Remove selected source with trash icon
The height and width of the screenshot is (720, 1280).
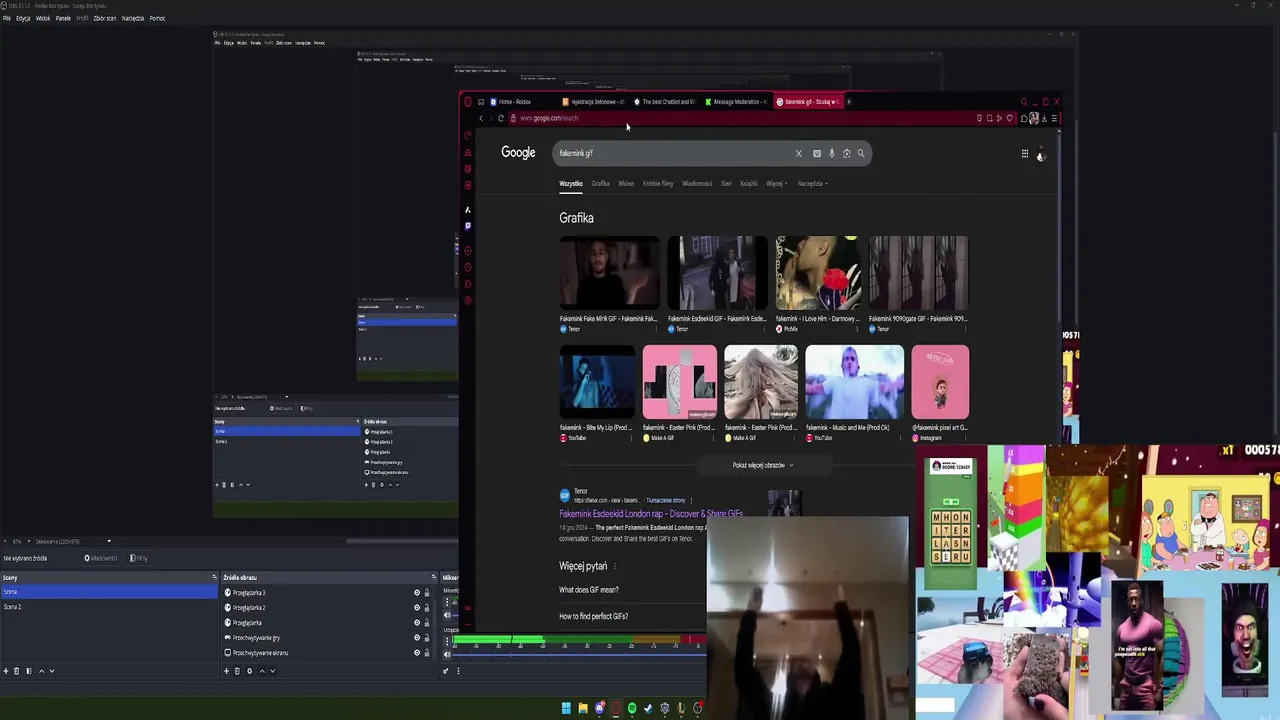pos(237,671)
